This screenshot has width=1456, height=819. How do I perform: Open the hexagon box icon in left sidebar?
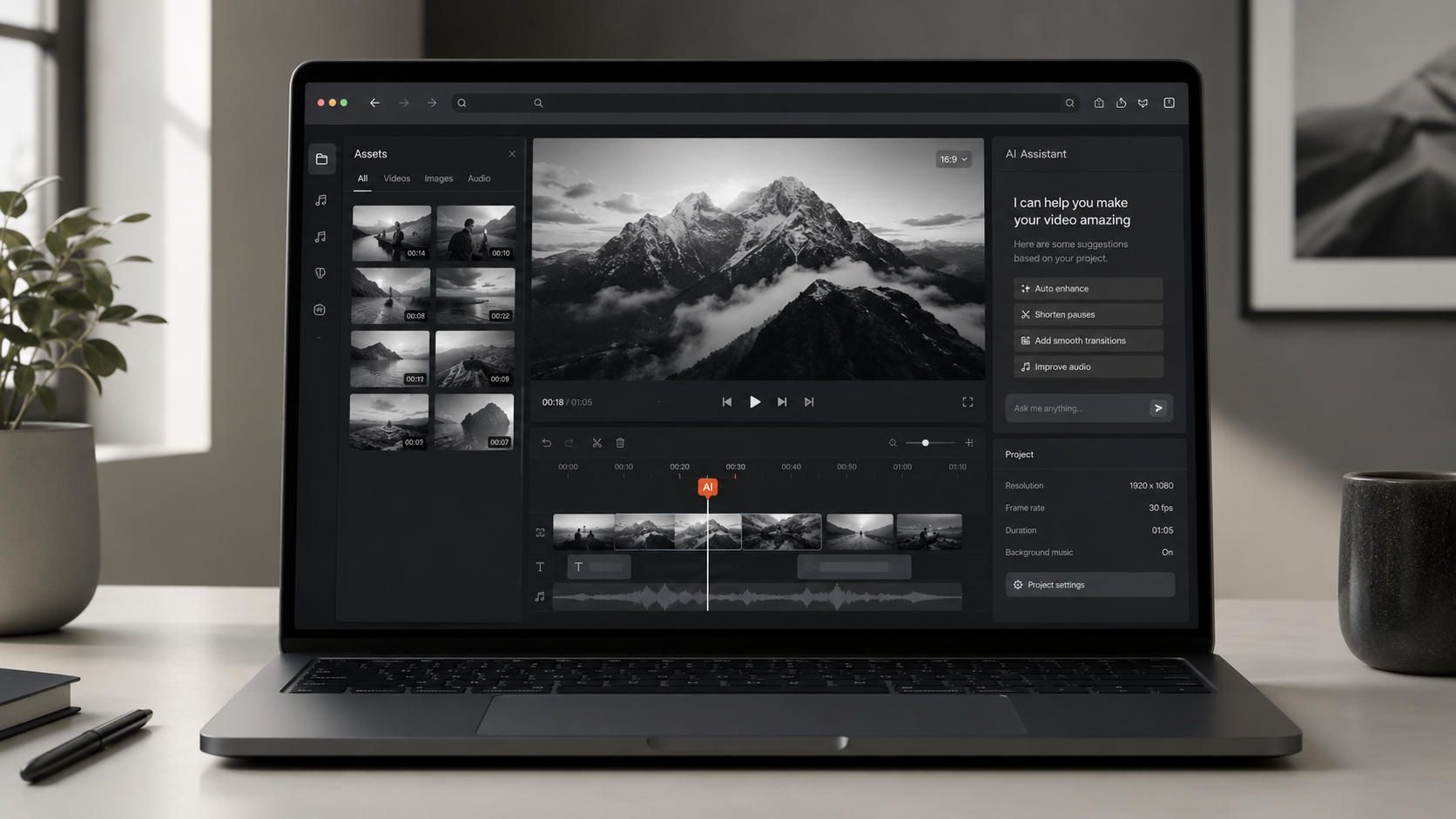(320, 310)
